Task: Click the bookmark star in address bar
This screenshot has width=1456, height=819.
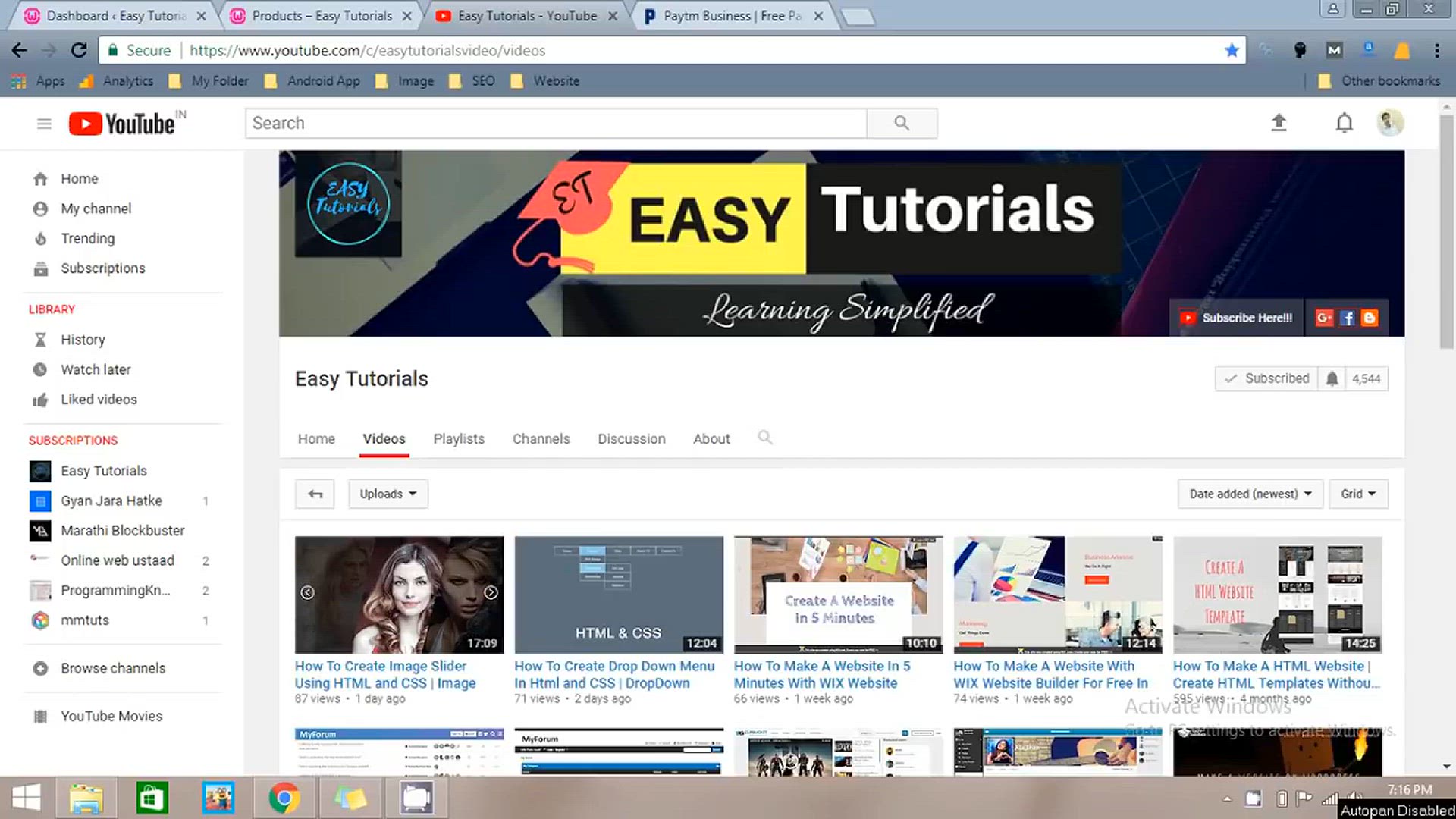Action: (1232, 50)
